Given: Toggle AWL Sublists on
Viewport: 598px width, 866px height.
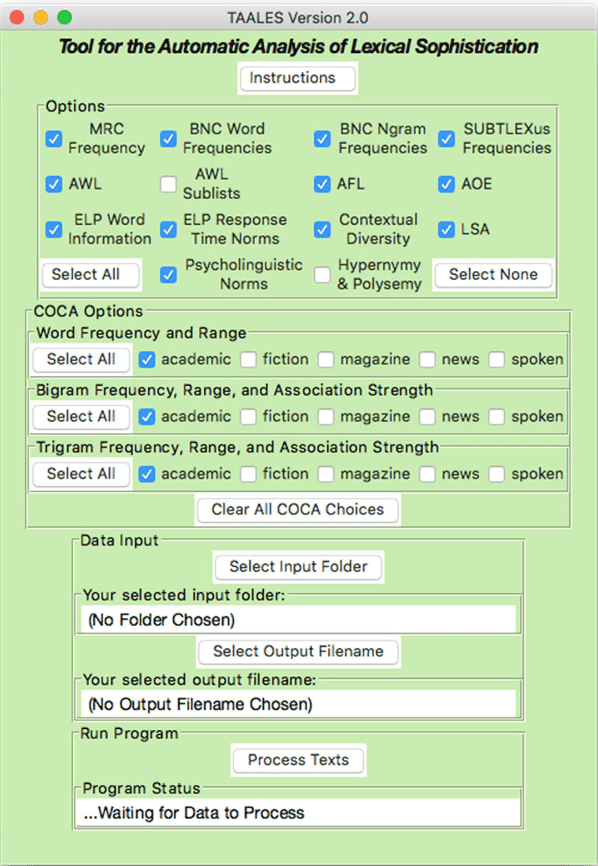Looking at the screenshot, I should (168, 184).
